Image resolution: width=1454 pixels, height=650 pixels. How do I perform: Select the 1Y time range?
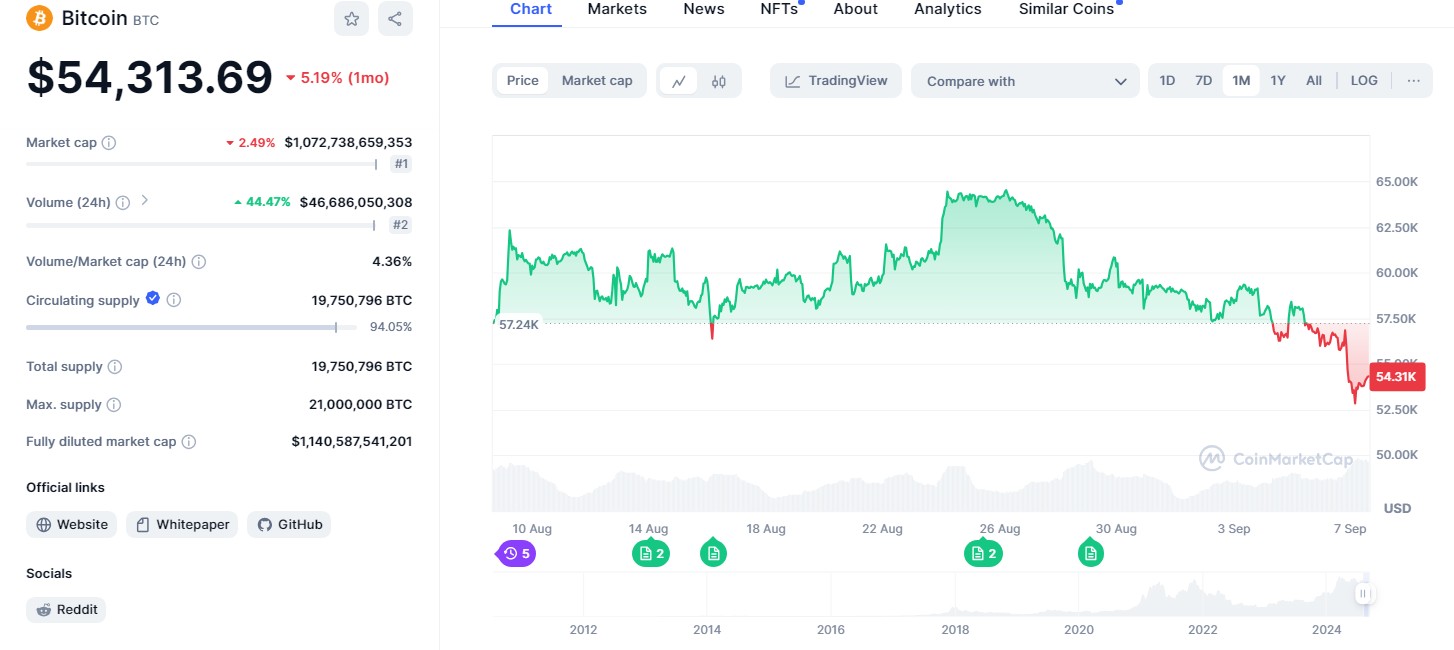coord(1278,81)
